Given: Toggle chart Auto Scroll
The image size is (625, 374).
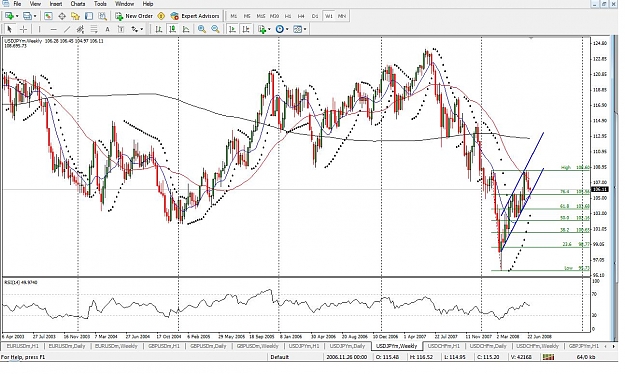Looking at the screenshot, I should [x=232, y=29].
